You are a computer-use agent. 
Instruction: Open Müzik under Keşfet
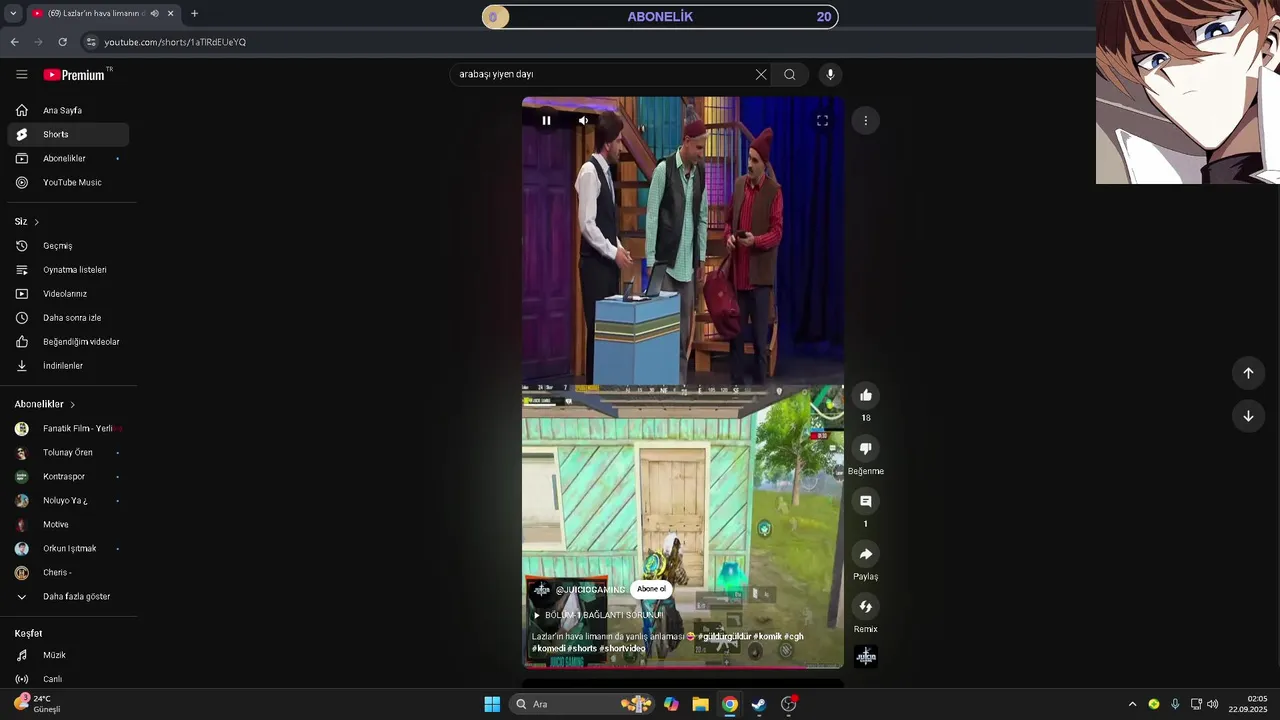pos(68,655)
